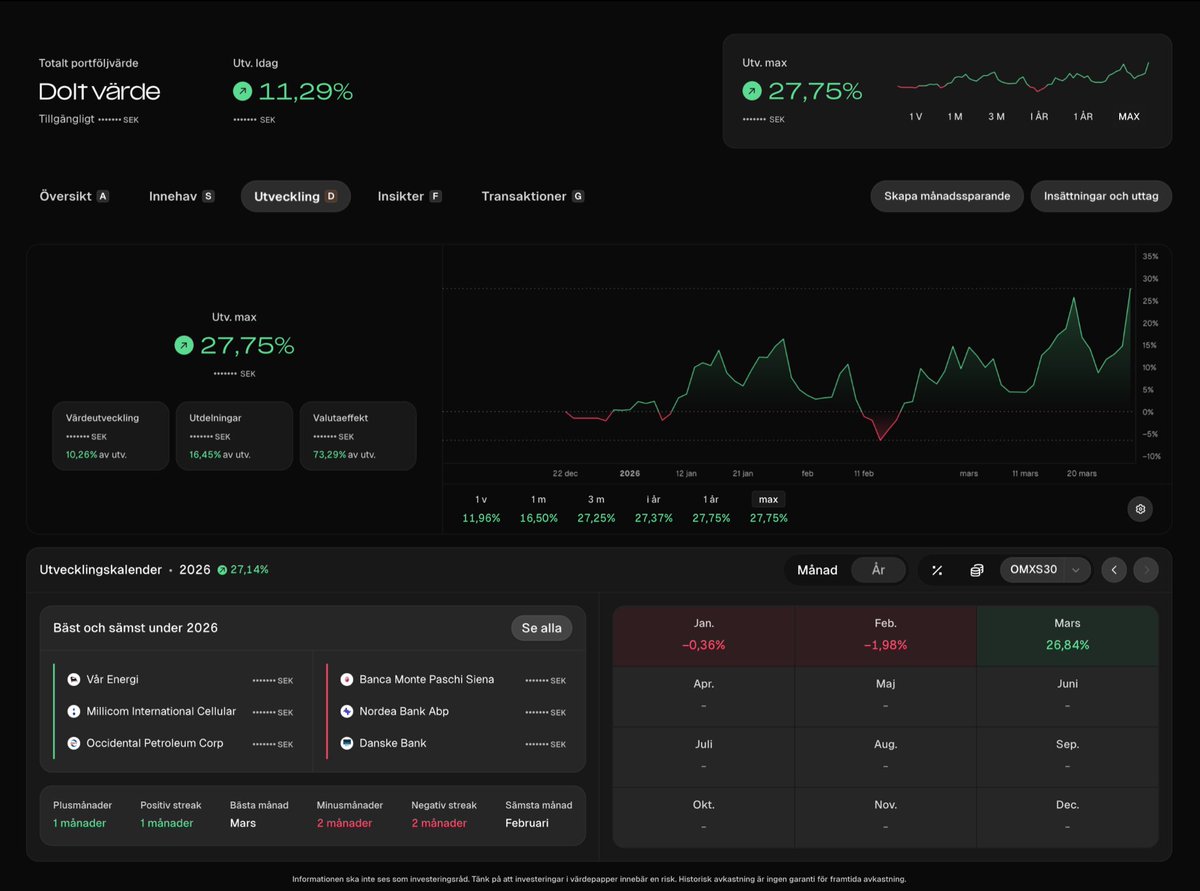
Task: Choose the 1 v period below main chart
Action: click(x=481, y=508)
